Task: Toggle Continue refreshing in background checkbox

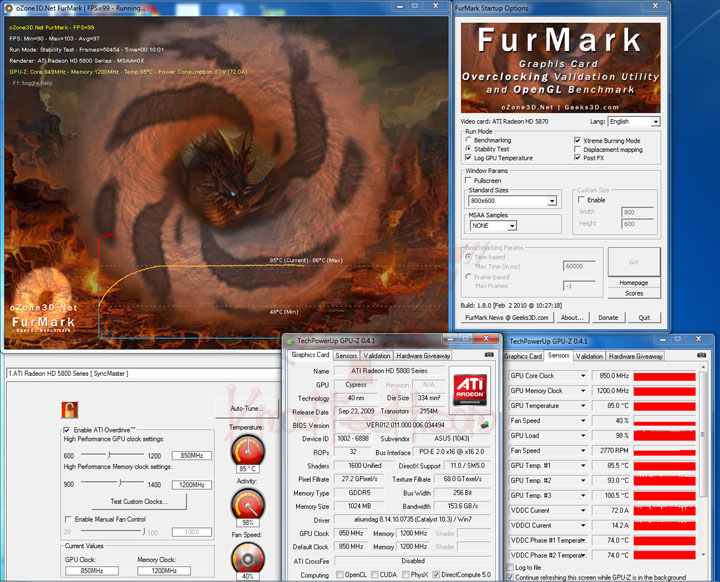Action: (x=509, y=577)
